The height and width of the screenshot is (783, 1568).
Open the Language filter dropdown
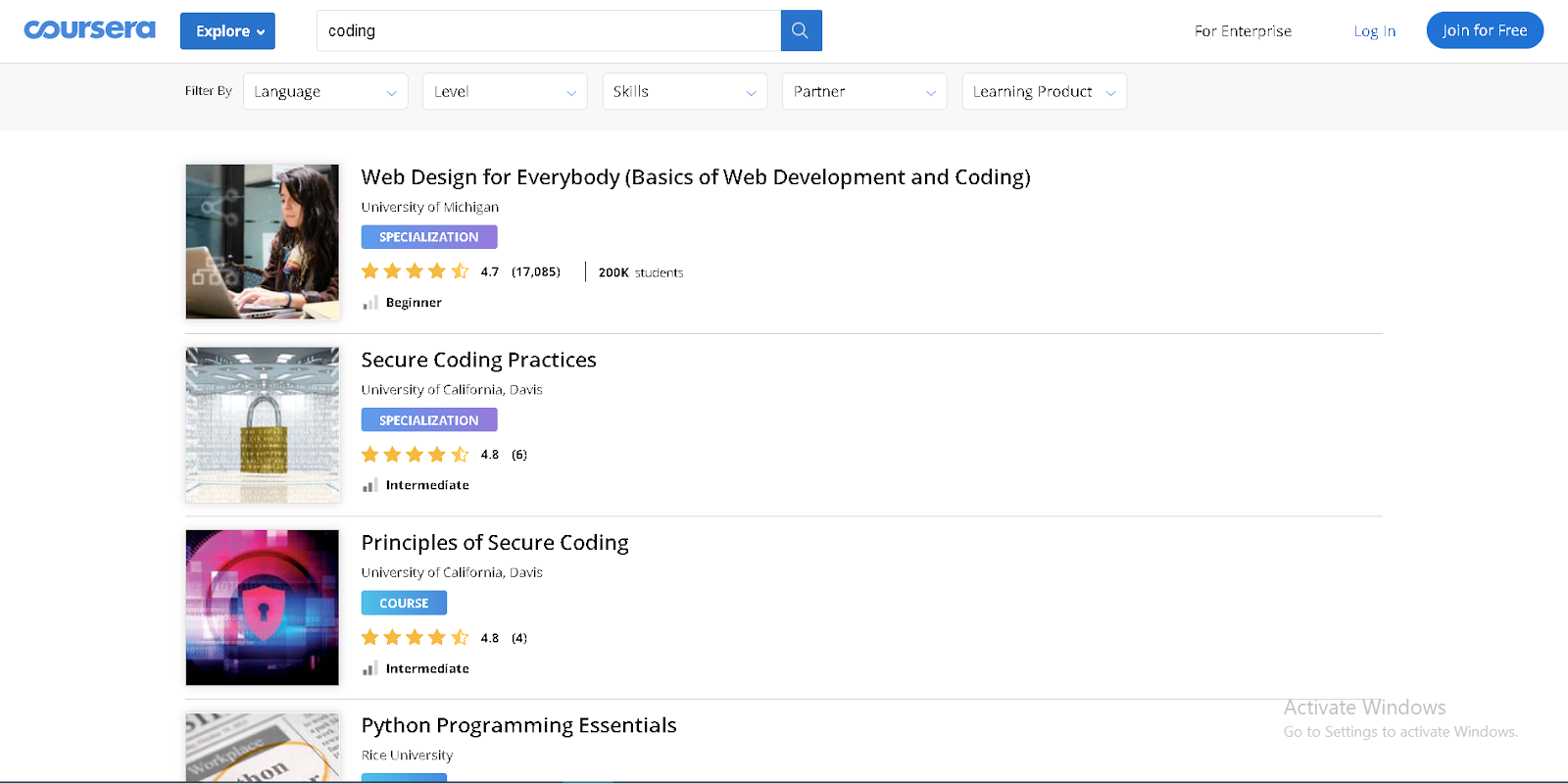point(325,92)
